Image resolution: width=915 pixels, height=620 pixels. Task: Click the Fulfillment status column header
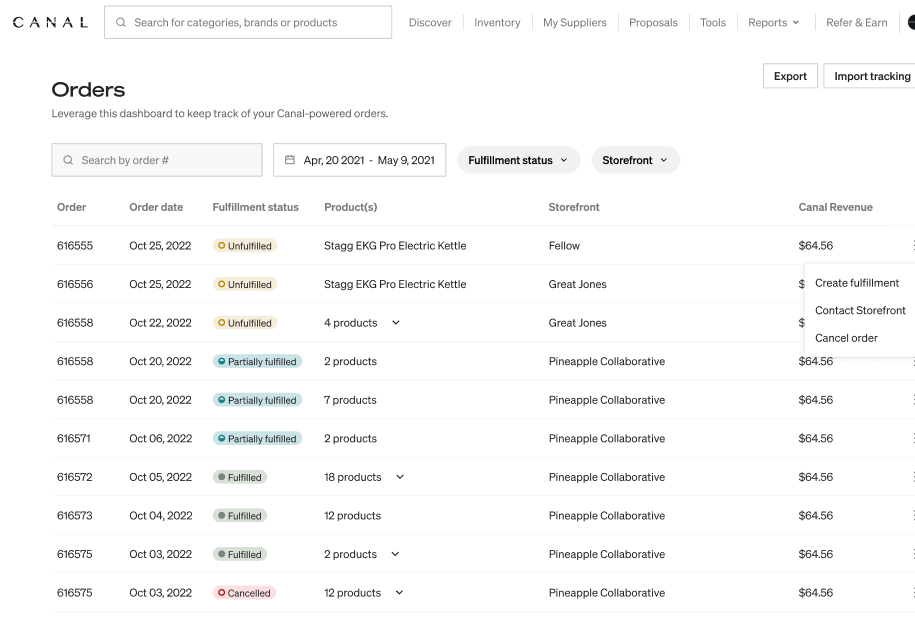[256, 207]
